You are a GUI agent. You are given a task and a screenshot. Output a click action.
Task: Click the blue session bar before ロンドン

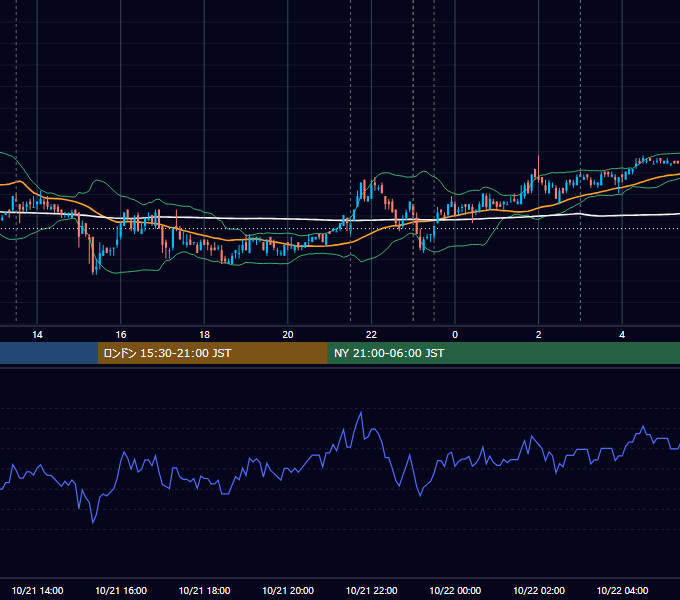click(49, 353)
